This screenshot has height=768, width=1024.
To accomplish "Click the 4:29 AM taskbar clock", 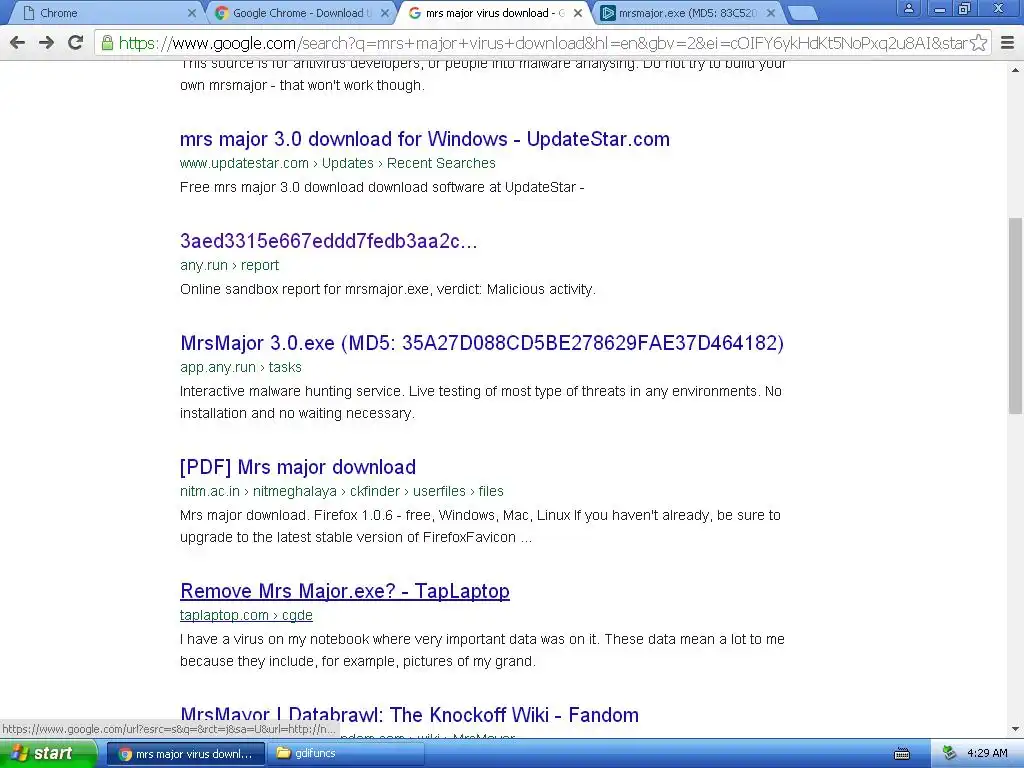I will pyautogui.click(x=987, y=754).
